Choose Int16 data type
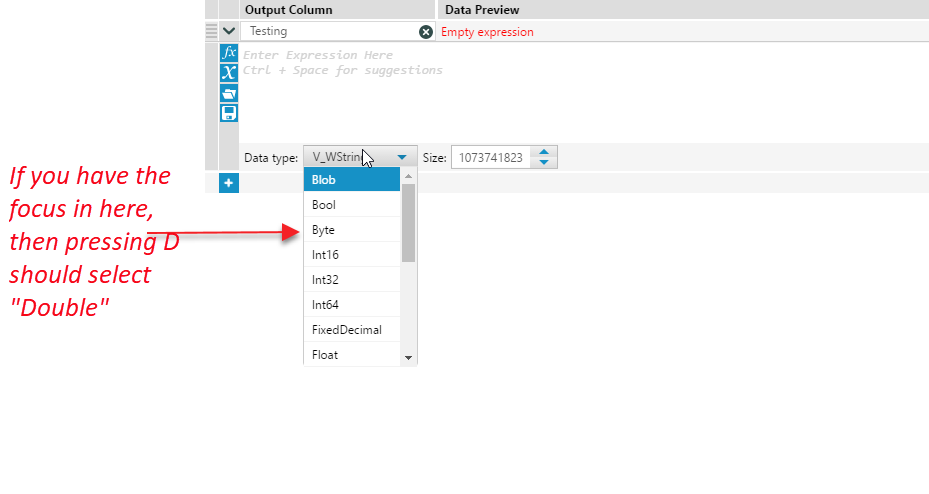The image size is (929, 494). click(352, 255)
